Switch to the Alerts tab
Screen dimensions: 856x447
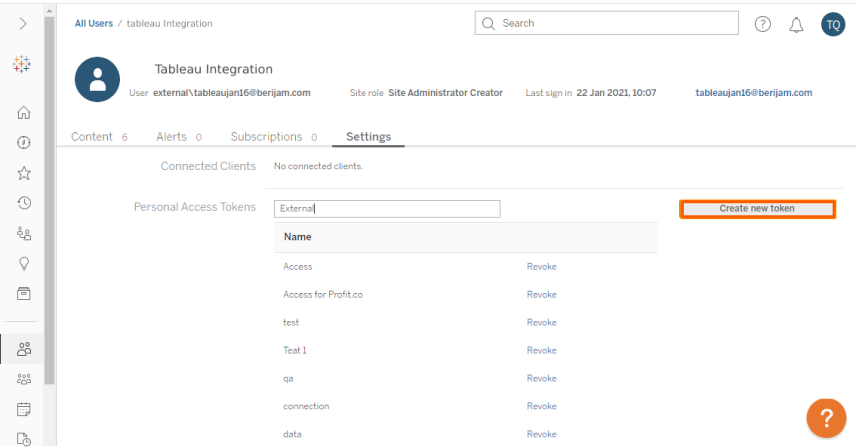point(179,136)
